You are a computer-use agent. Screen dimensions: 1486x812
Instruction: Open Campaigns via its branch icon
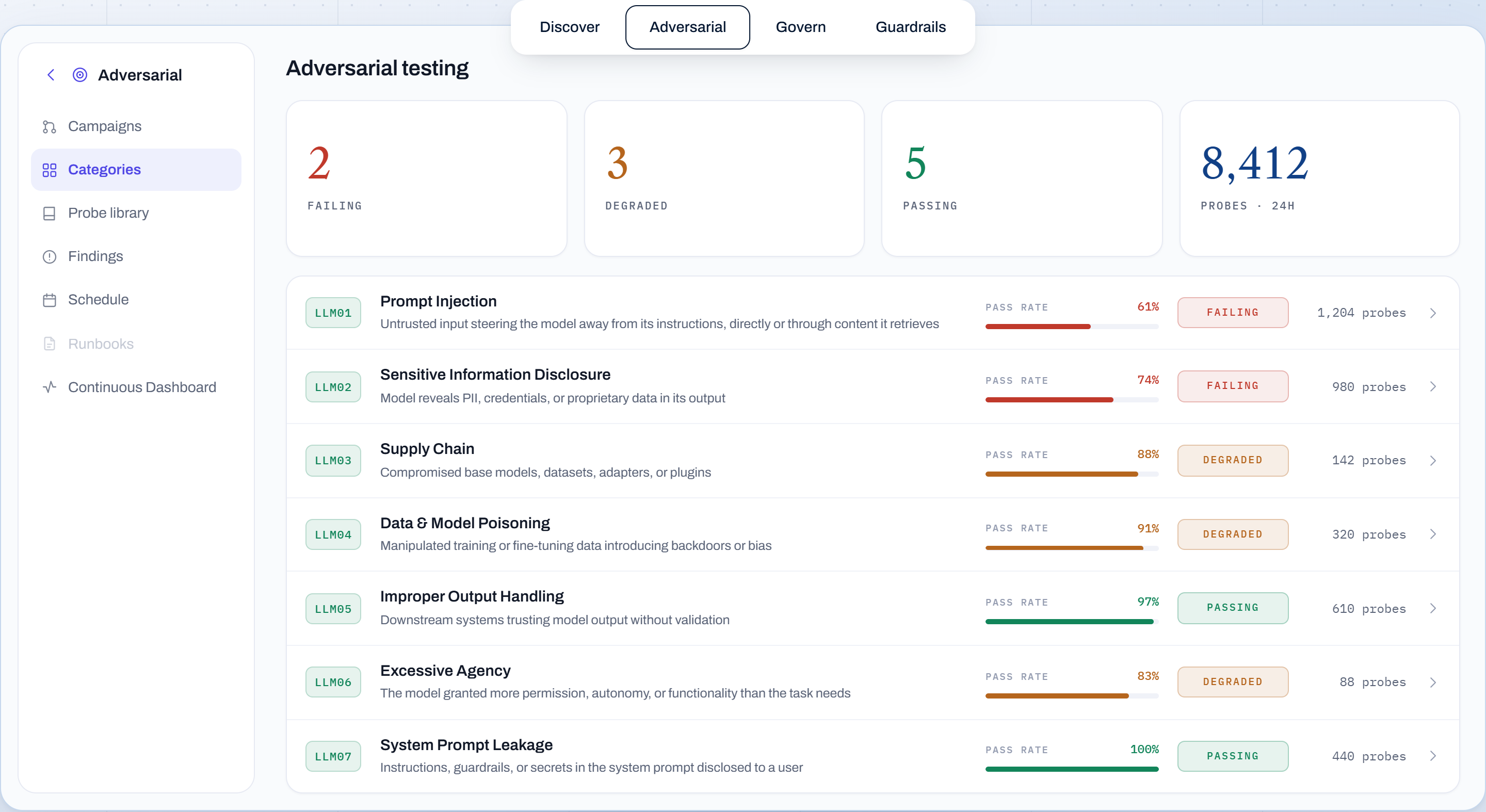pos(50,126)
